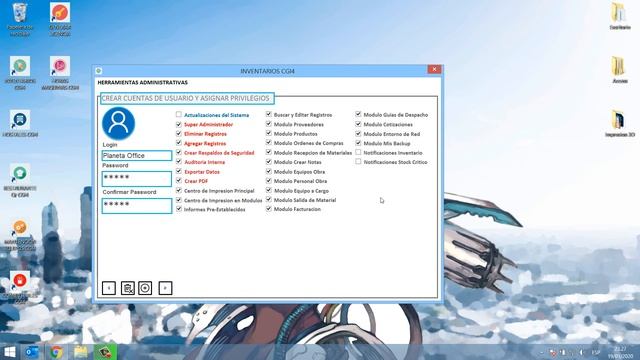The image size is (640, 360).
Task: Click the taskbar clock and date
Action: pos(620,352)
